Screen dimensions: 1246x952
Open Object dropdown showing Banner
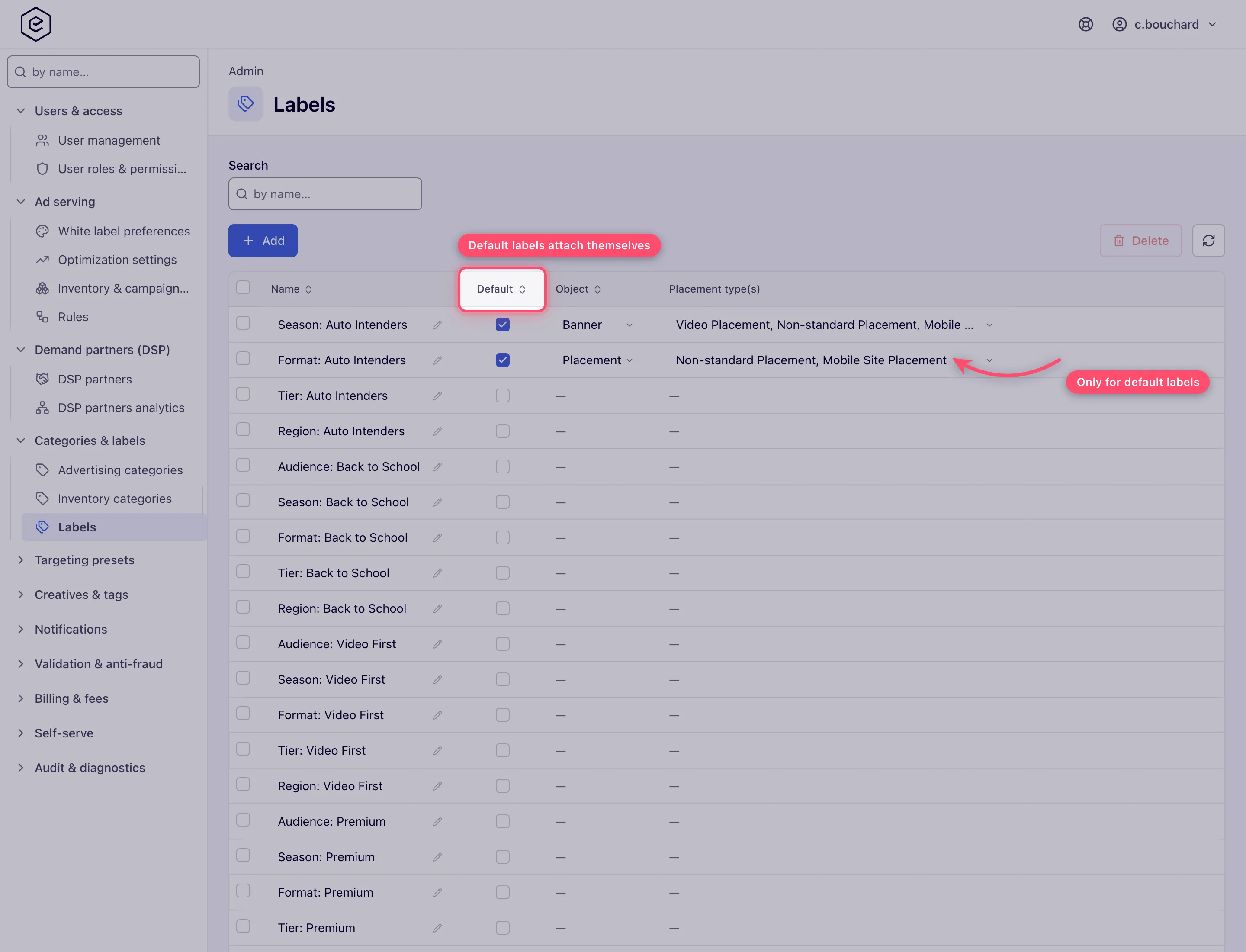[597, 325]
